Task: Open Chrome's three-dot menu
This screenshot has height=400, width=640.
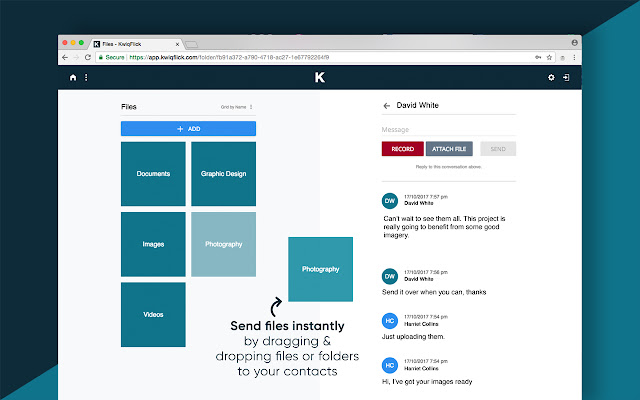Action: click(574, 58)
